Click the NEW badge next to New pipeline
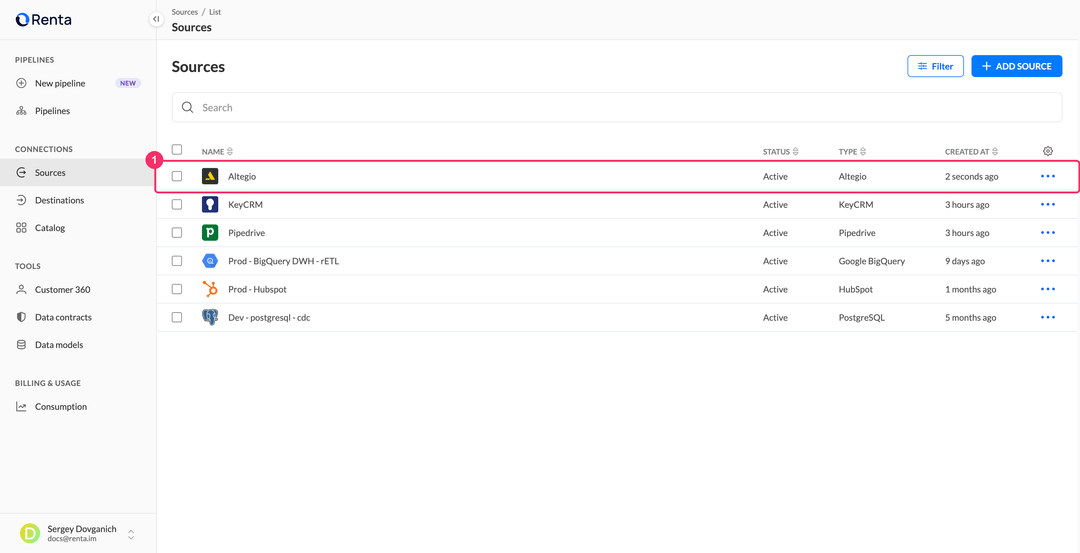This screenshot has height=553, width=1080. (128, 83)
